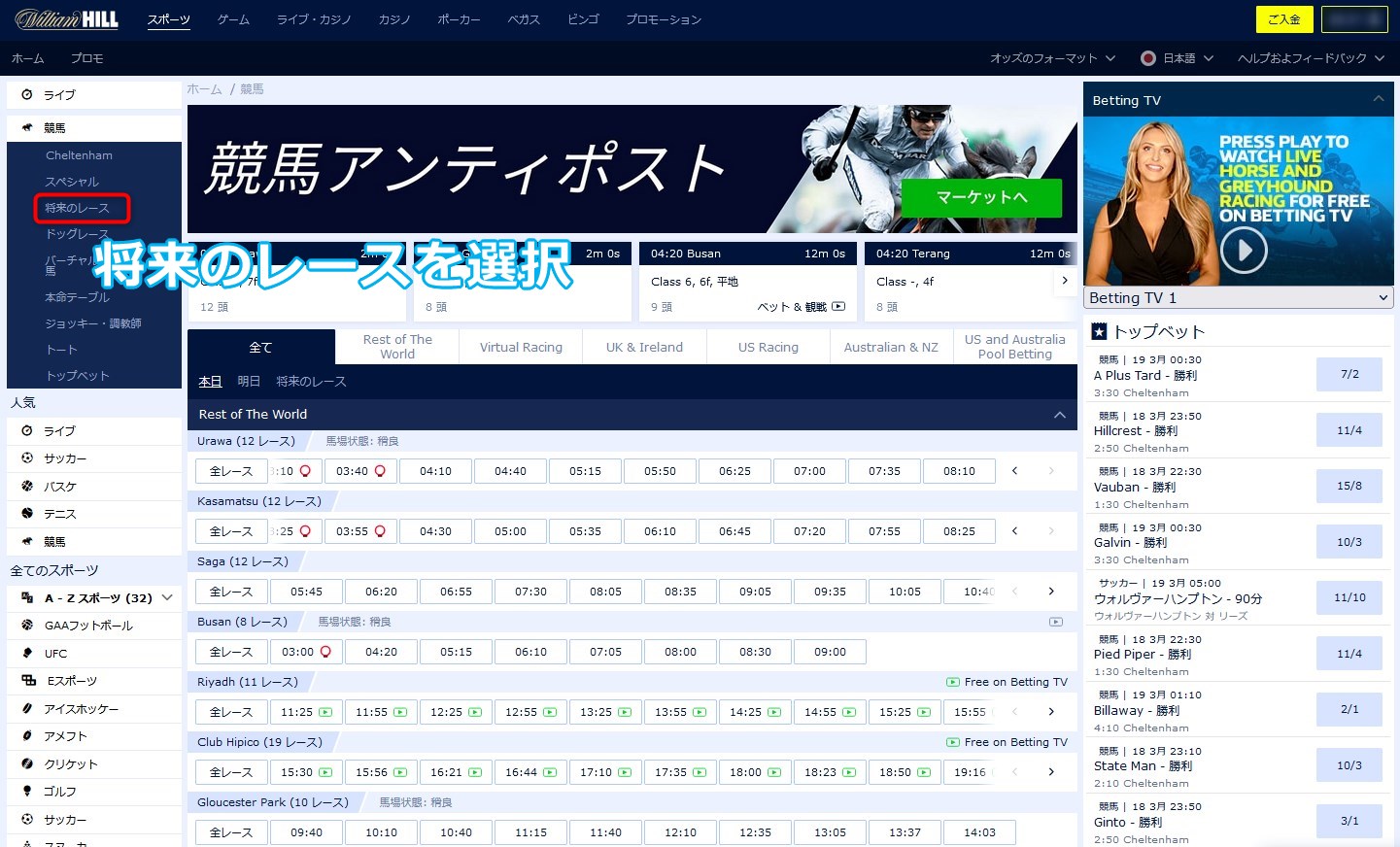Click the basketball icon in sidebar
This screenshot has height=847, width=1400.
27,486
